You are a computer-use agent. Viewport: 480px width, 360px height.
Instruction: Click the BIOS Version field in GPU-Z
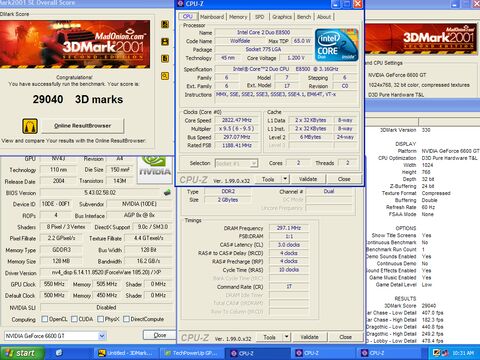point(100,193)
